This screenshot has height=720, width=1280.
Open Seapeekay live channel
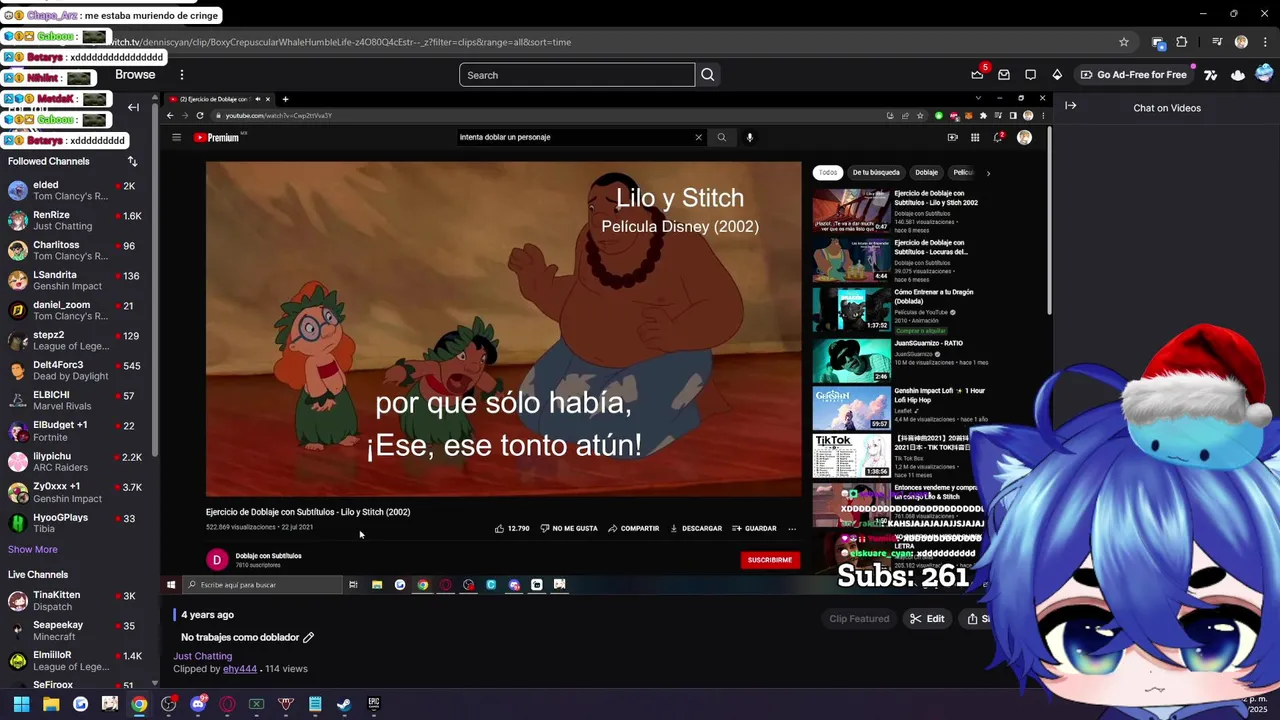click(75, 630)
